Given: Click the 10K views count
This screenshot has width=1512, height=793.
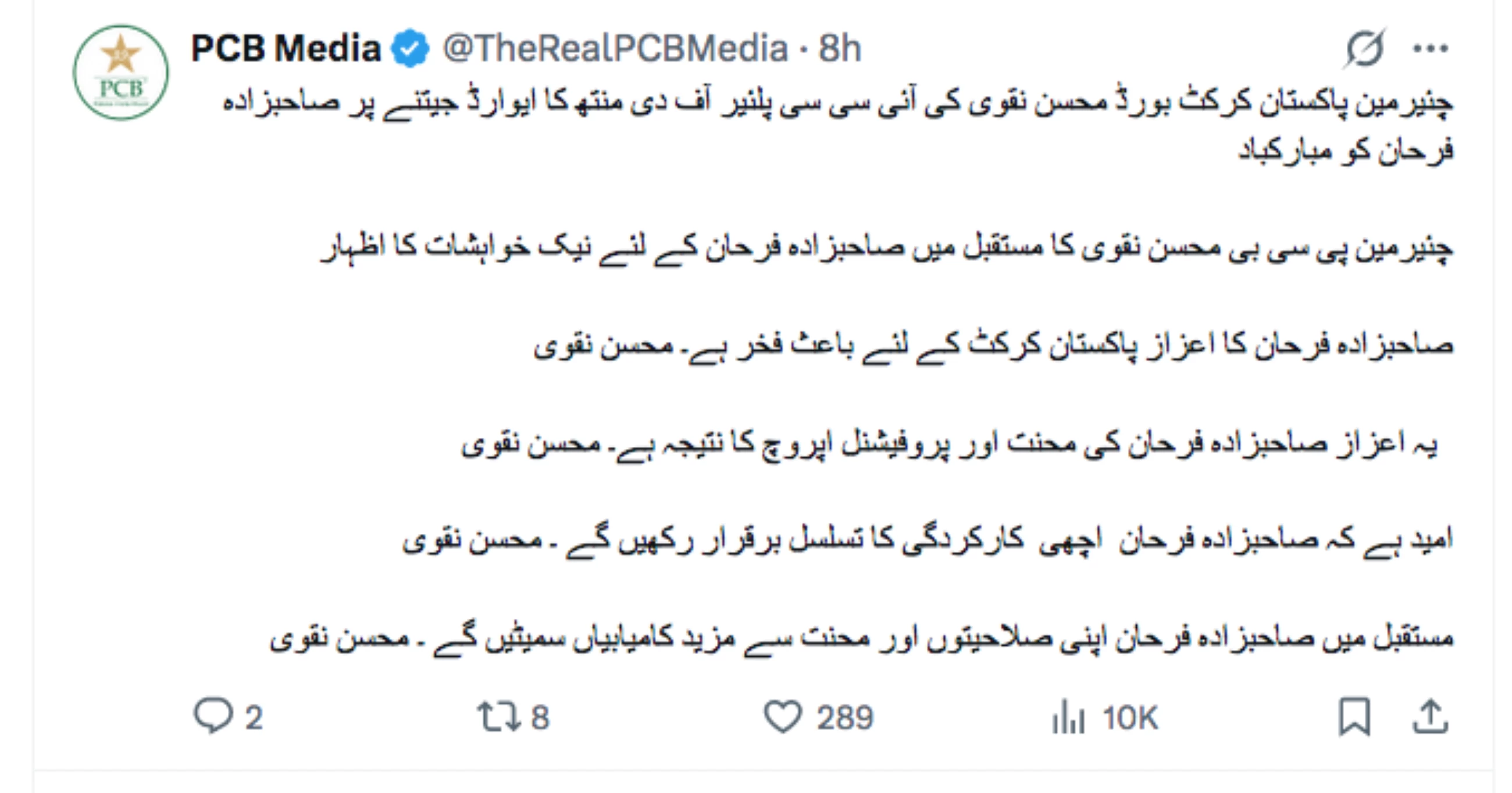Looking at the screenshot, I should tap(1131, 718).
